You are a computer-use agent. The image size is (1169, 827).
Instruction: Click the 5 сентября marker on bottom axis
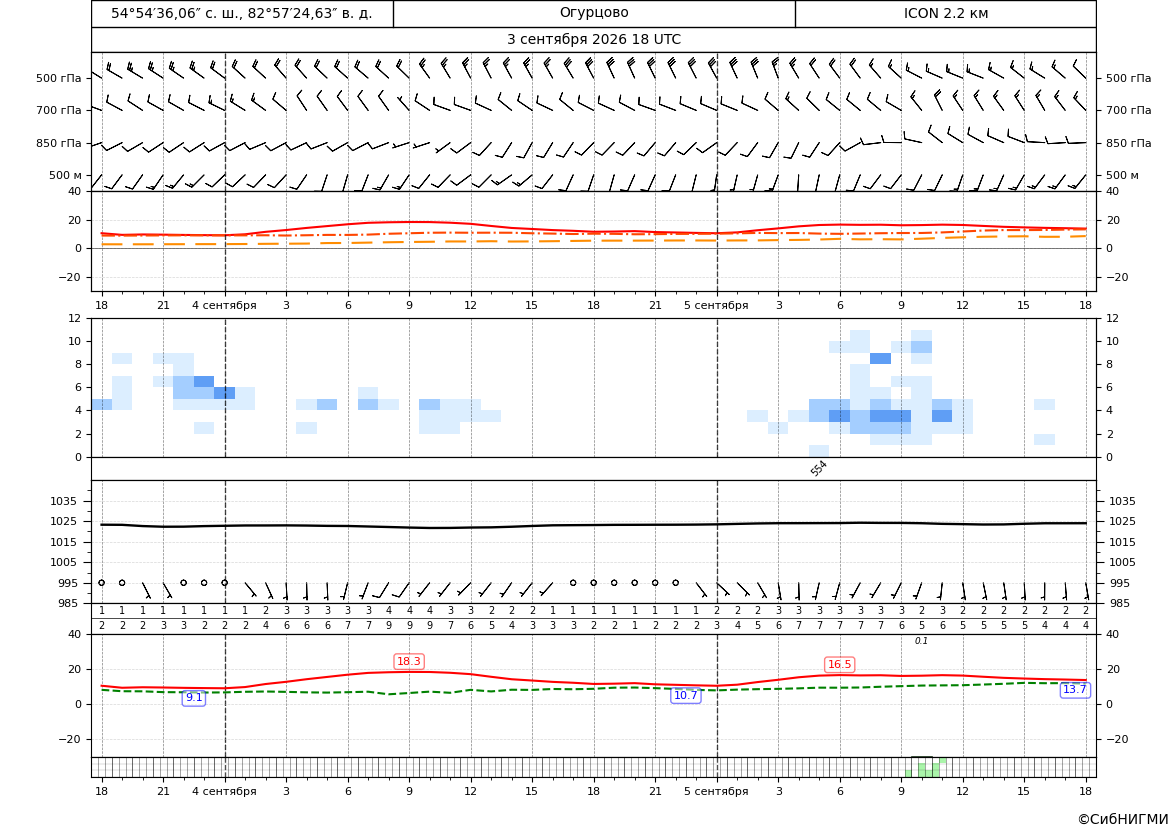point(716,791)
